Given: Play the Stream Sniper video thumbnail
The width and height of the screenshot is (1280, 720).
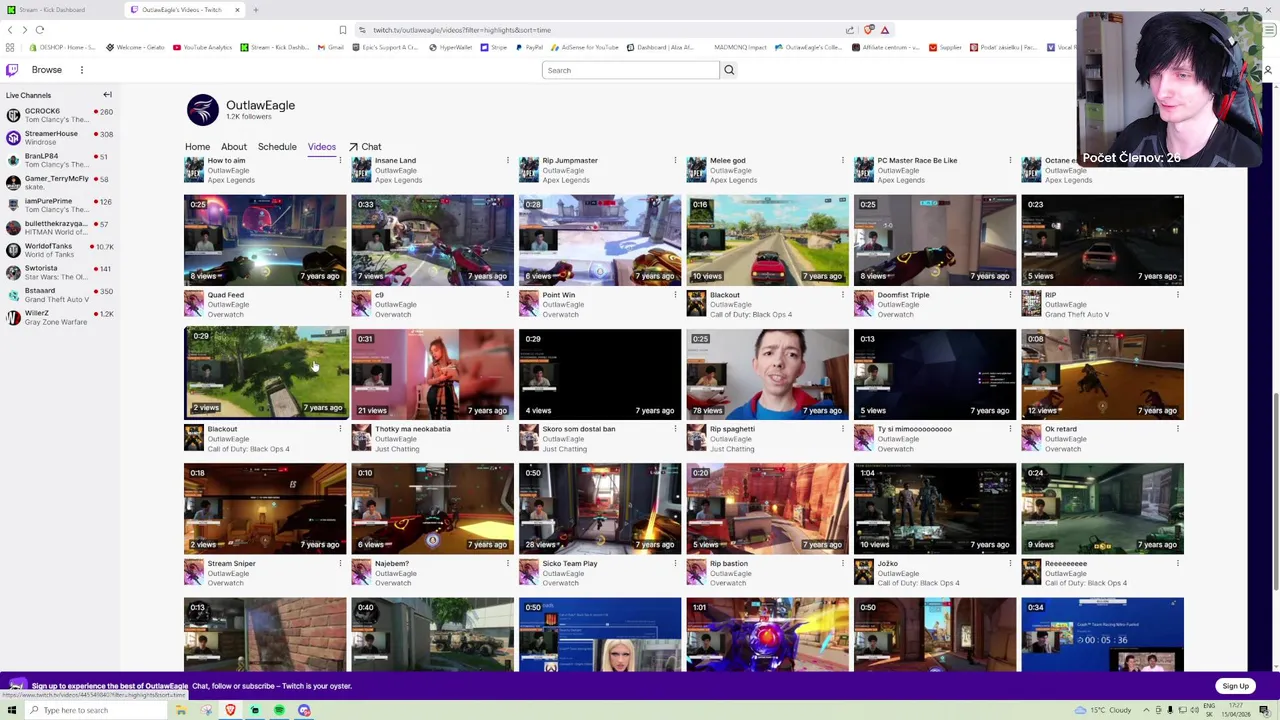Looking at the screenshot, I should 265,508.
